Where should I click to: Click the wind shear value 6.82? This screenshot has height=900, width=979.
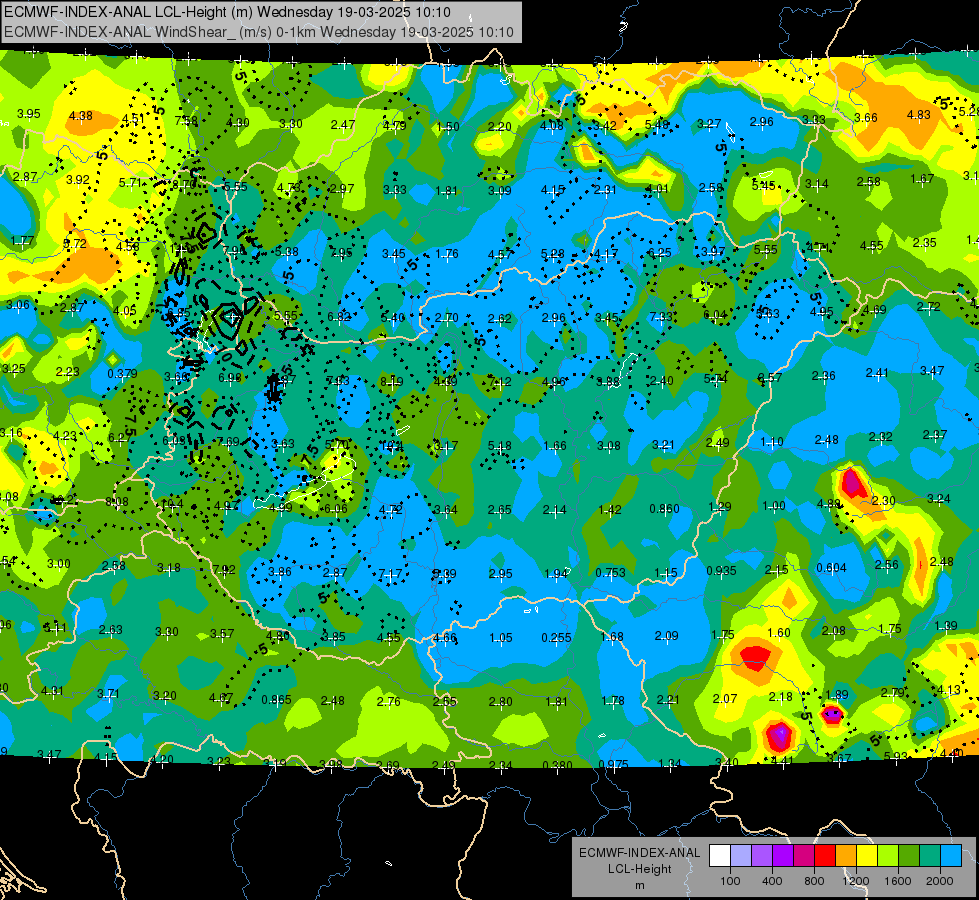[x=339, y=317]
